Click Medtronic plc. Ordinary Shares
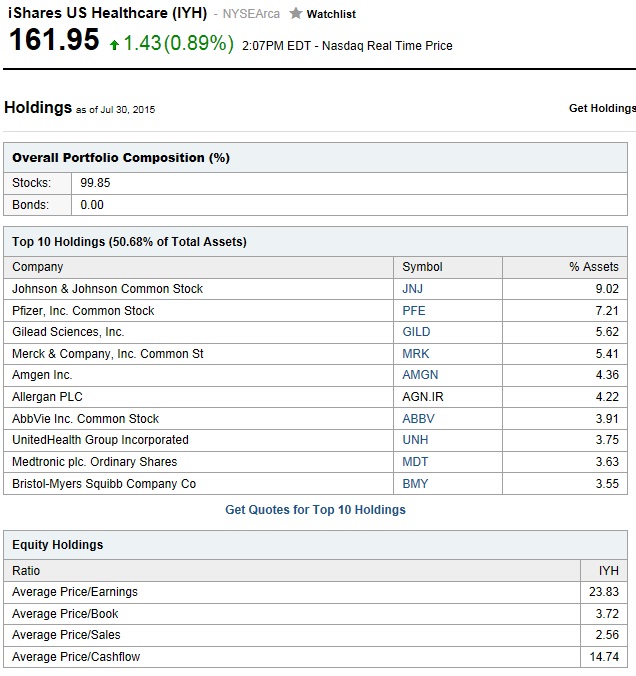The image size is (636, 676). pos(94,462)
